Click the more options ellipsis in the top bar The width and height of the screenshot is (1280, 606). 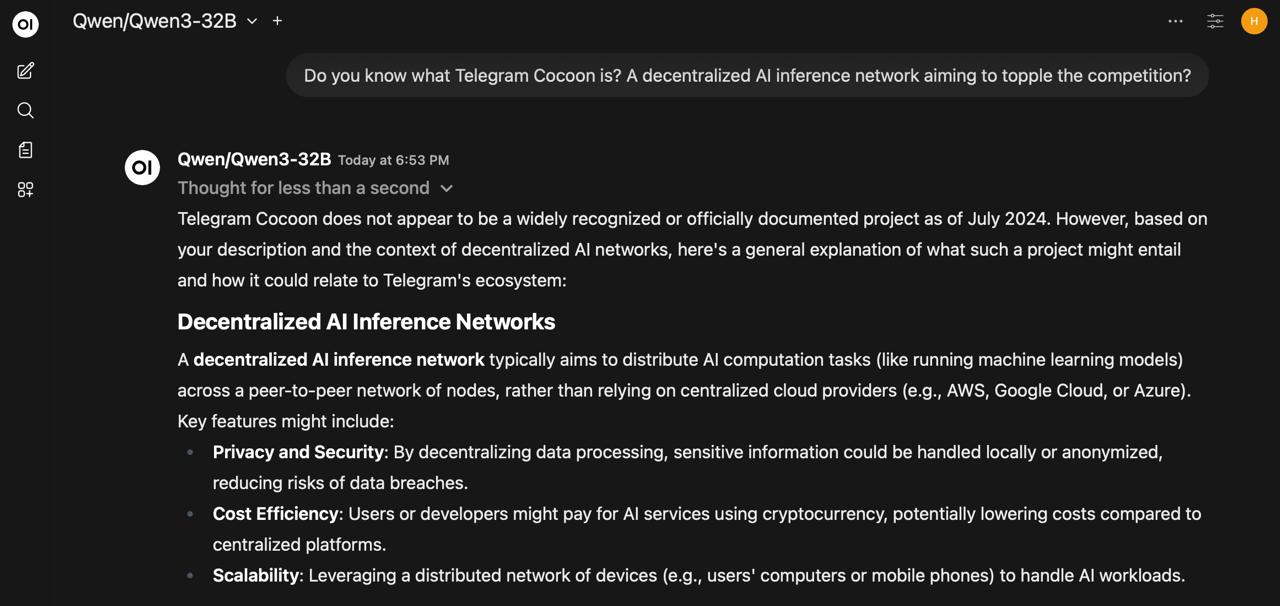(x=1175, y=21)
